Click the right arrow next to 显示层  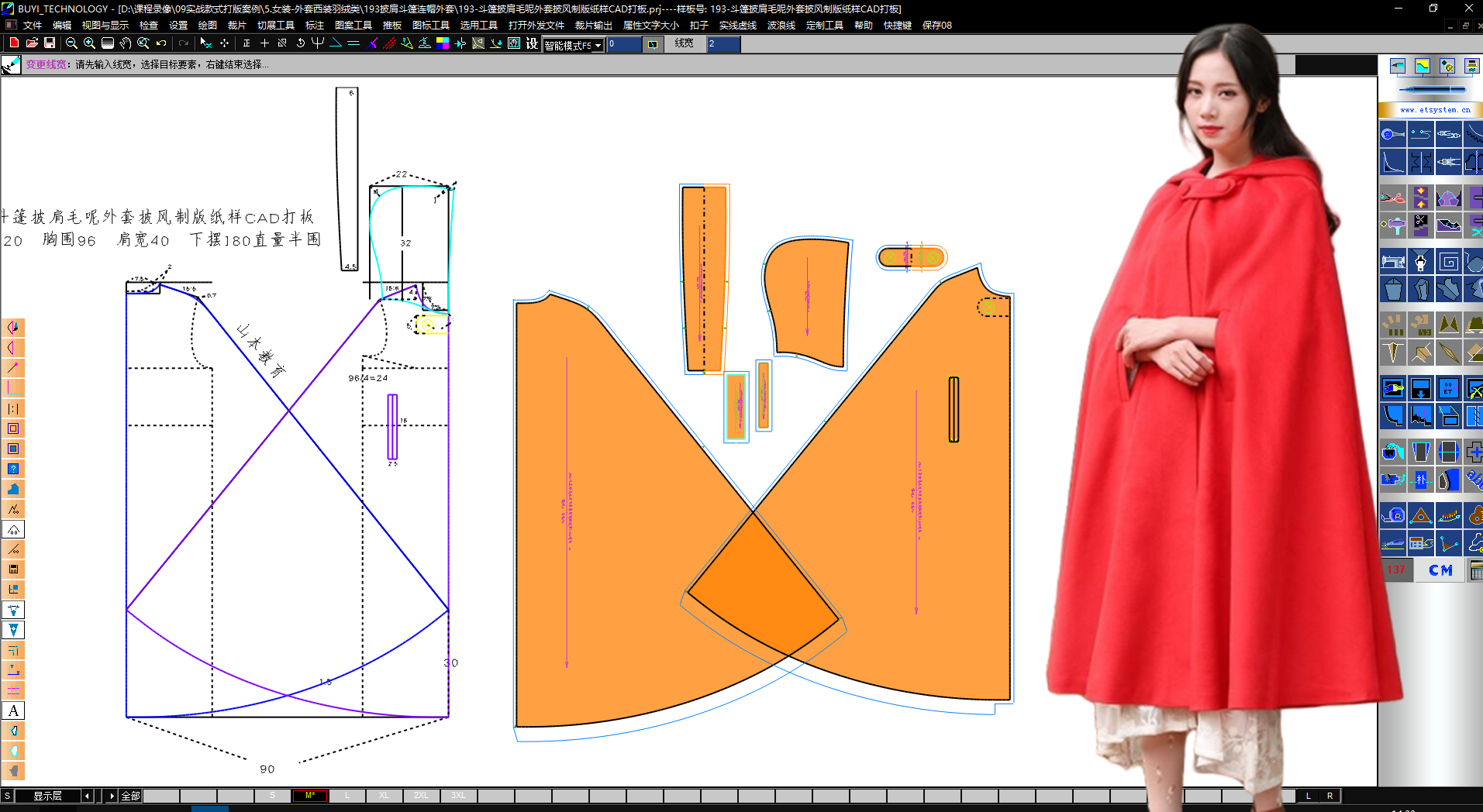click(x=112, y=796)
